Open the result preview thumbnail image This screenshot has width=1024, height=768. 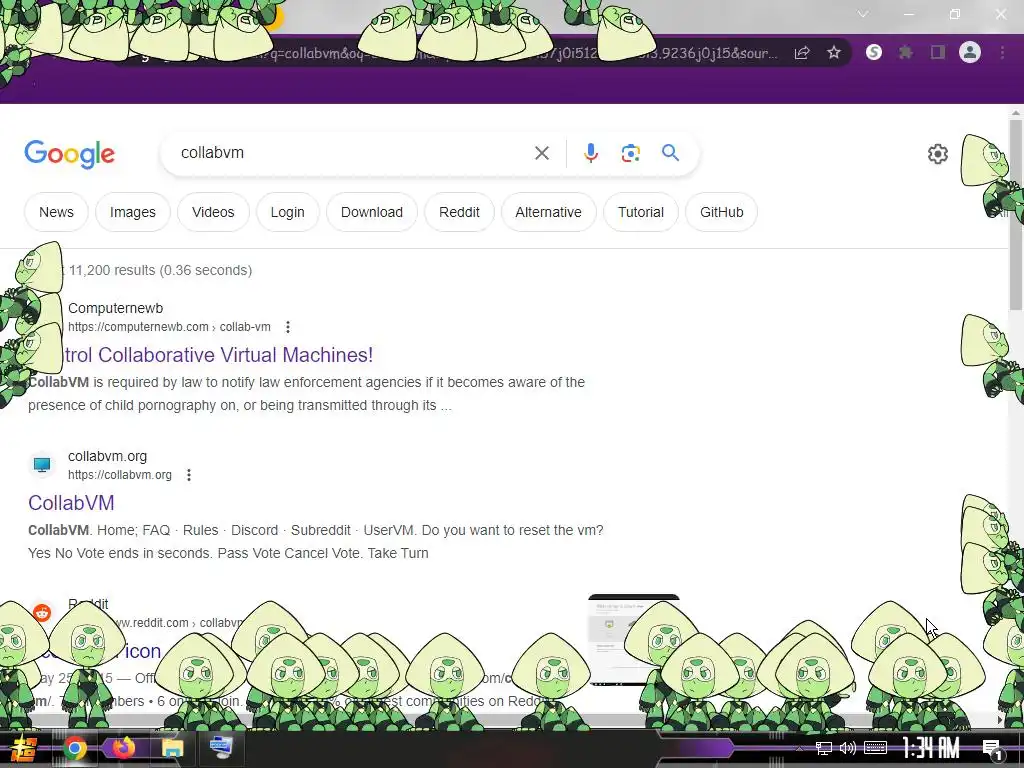(633, 640)
